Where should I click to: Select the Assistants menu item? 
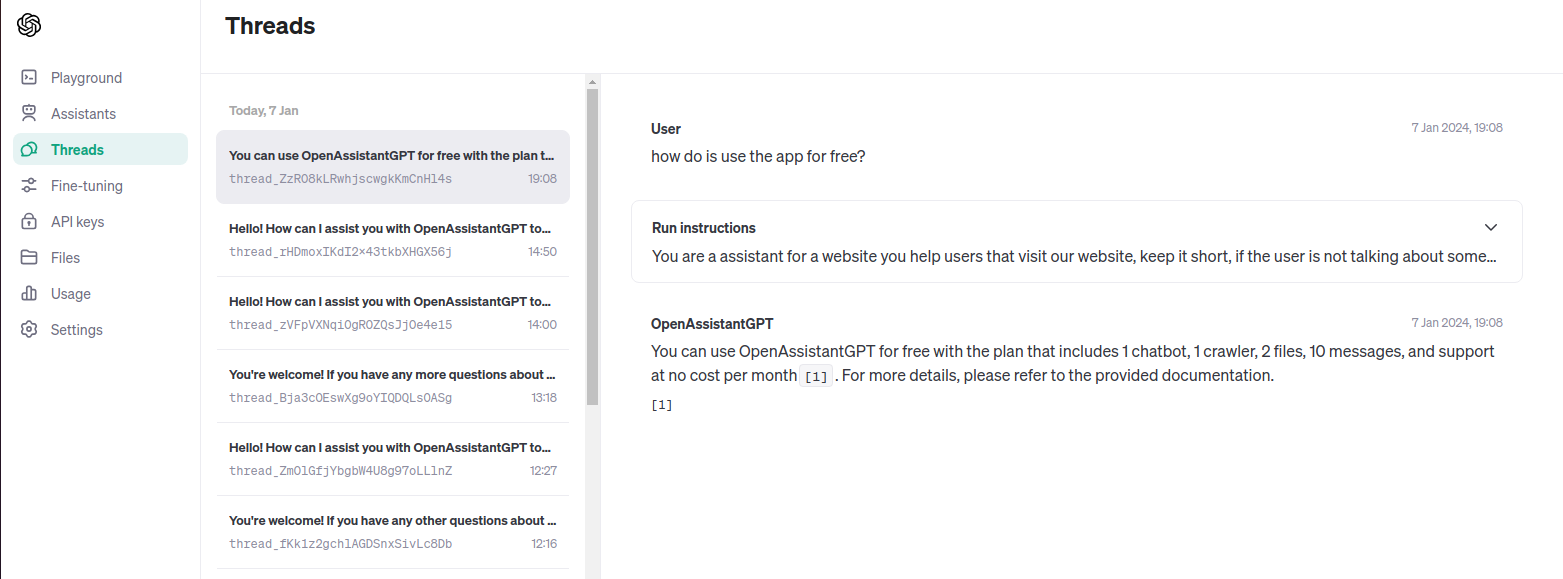pos(83,114)
